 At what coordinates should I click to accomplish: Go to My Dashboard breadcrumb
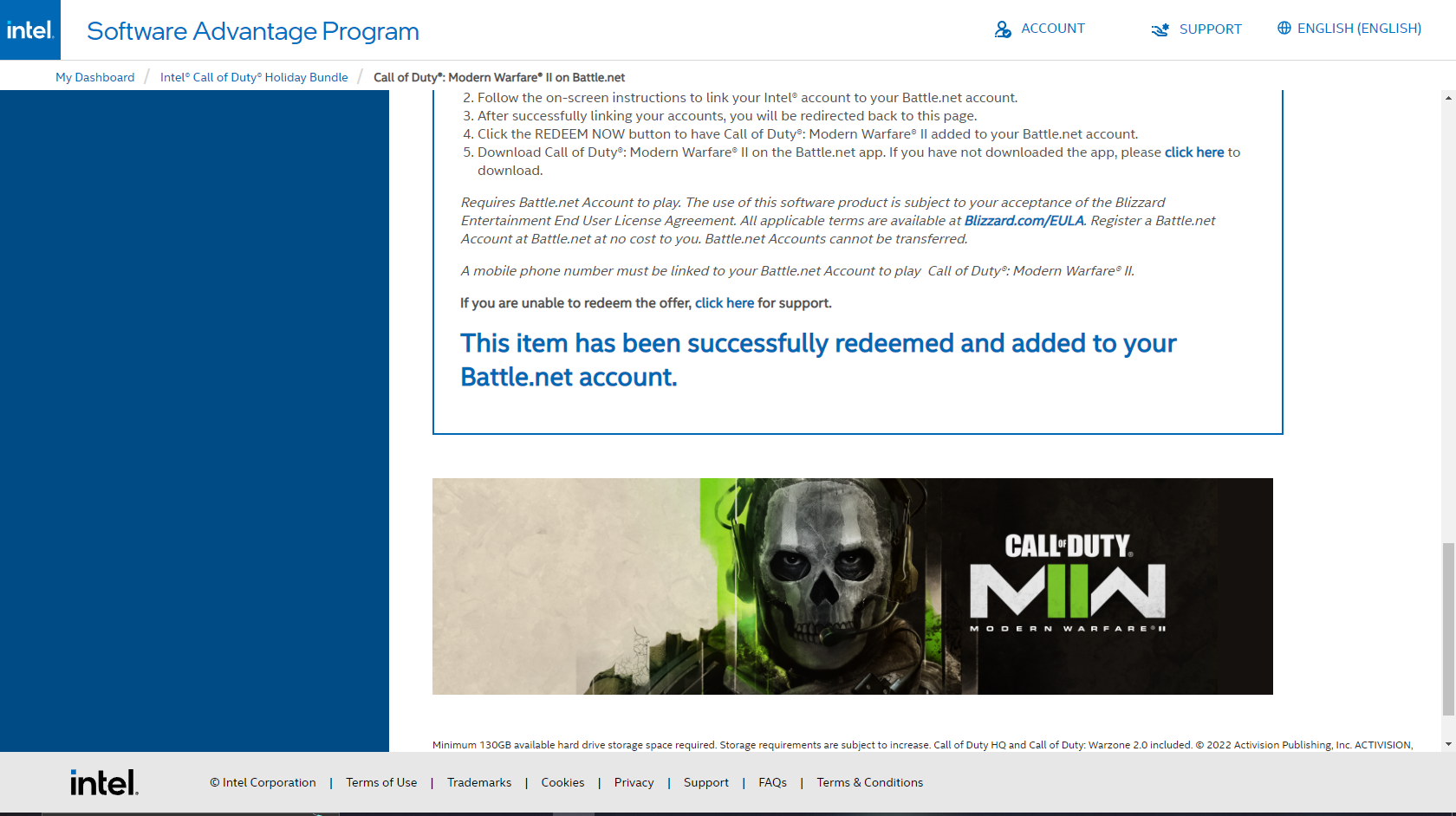click(95, 77)
